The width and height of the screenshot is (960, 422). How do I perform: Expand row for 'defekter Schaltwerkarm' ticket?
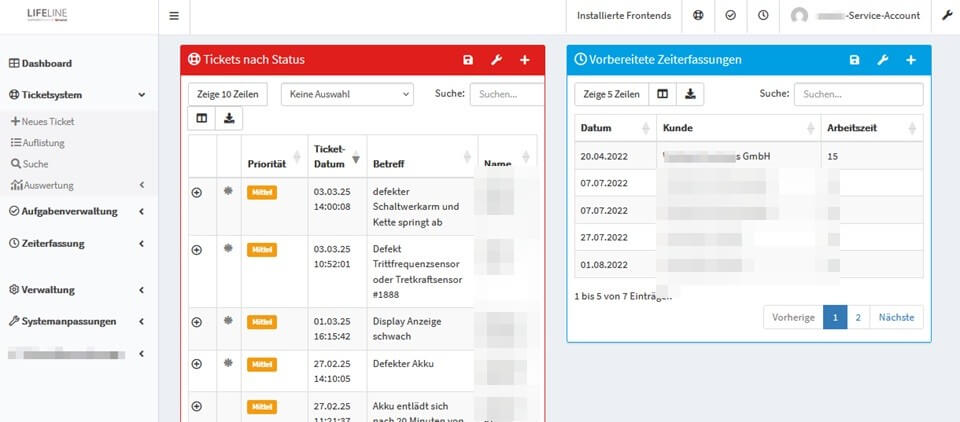197,192
